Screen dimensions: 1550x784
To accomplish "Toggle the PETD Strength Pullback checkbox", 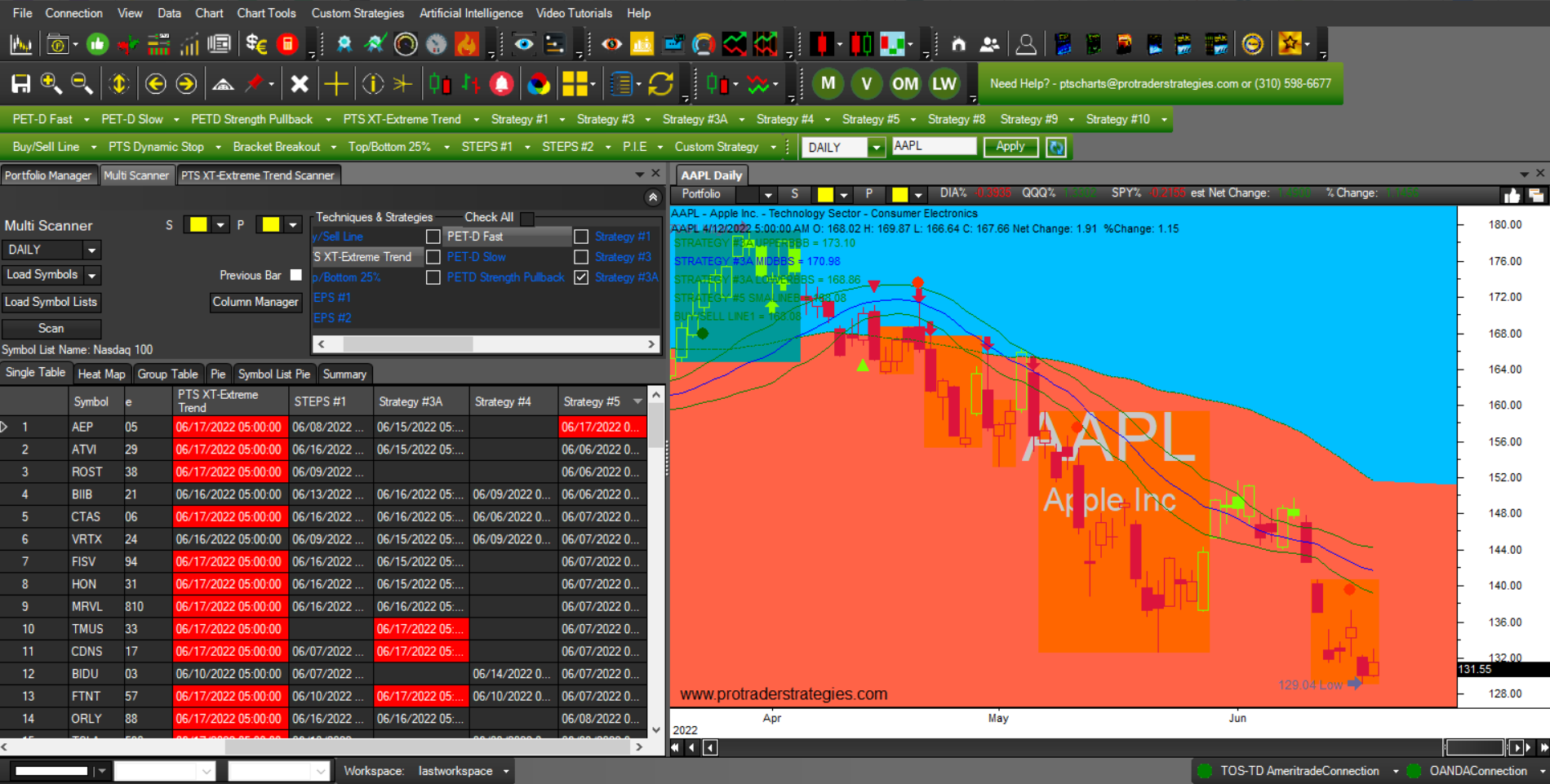I will [433, 277].
